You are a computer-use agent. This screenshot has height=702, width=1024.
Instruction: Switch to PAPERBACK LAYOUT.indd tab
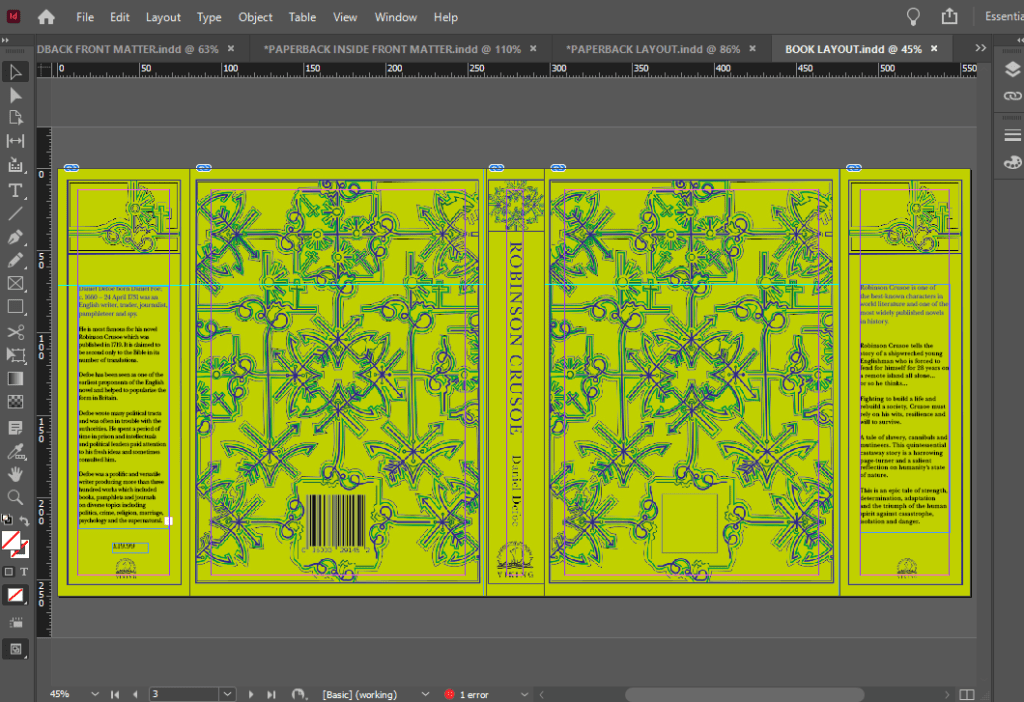tap(653, 48)
